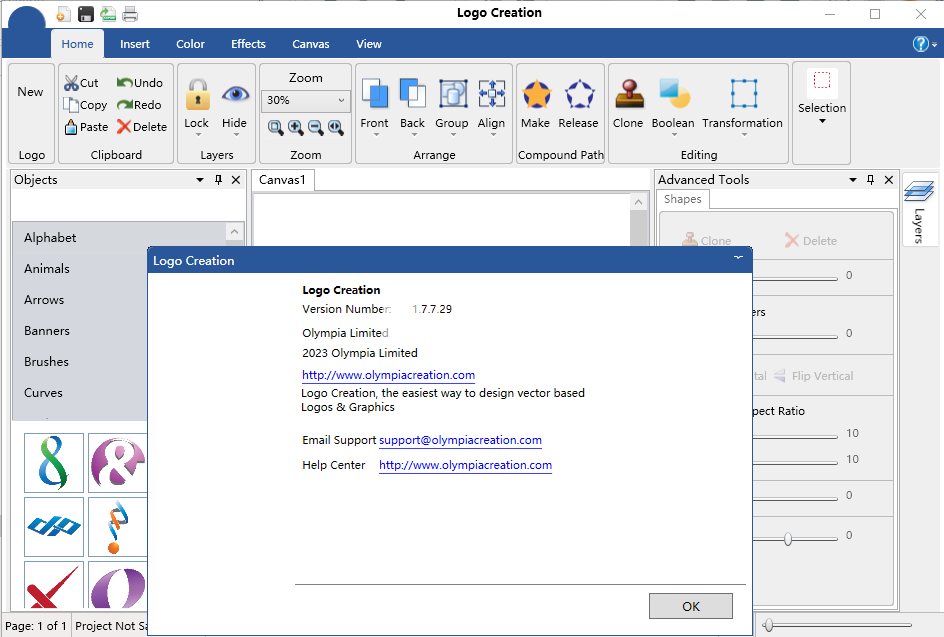Open the Effects ribbon tab
Screen dimensions: 944x637
pos(248,44)
